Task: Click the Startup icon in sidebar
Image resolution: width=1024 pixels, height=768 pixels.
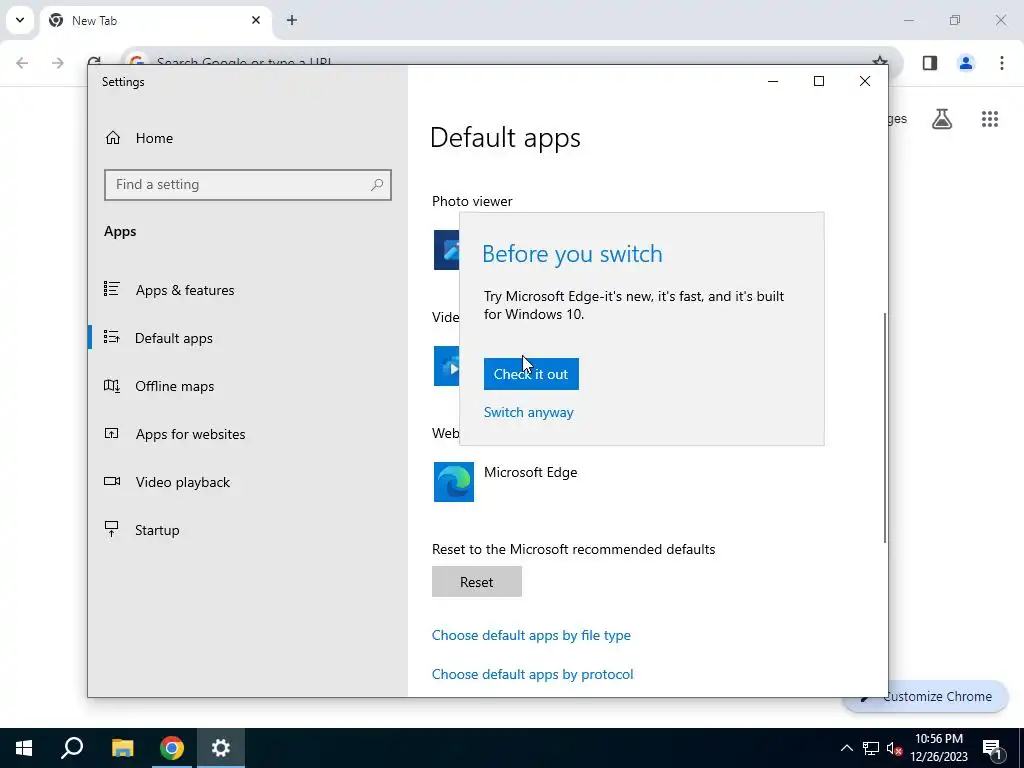Action: click(112, 529)
